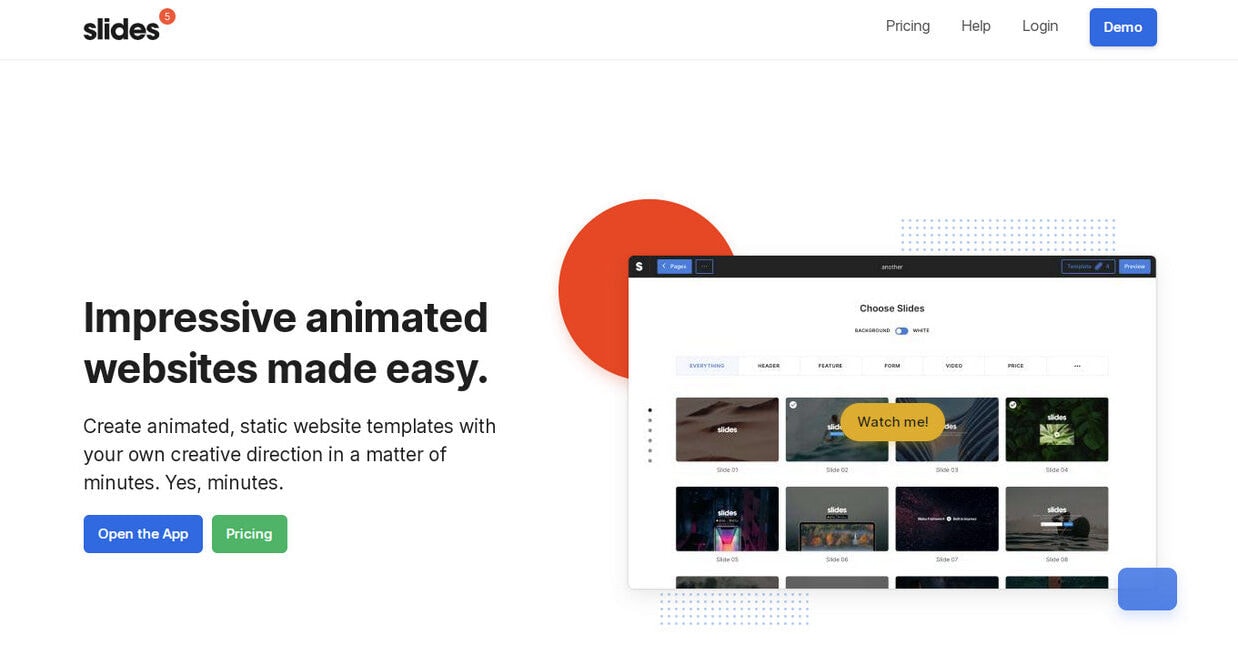Open the three-dot menu beside Pages
The height and width of the screenshot is (649, 1238).
click(704, 266)
